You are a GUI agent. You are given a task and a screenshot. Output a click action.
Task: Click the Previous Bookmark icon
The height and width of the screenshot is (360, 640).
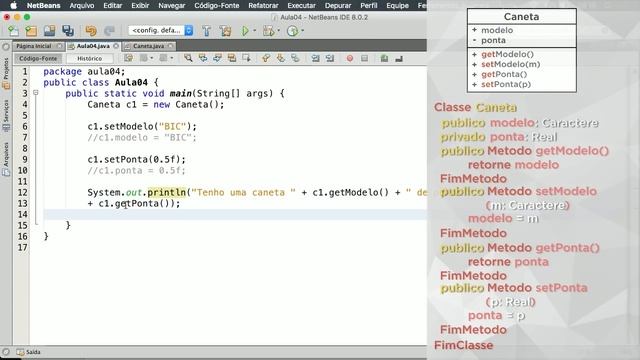click(266, 58)
